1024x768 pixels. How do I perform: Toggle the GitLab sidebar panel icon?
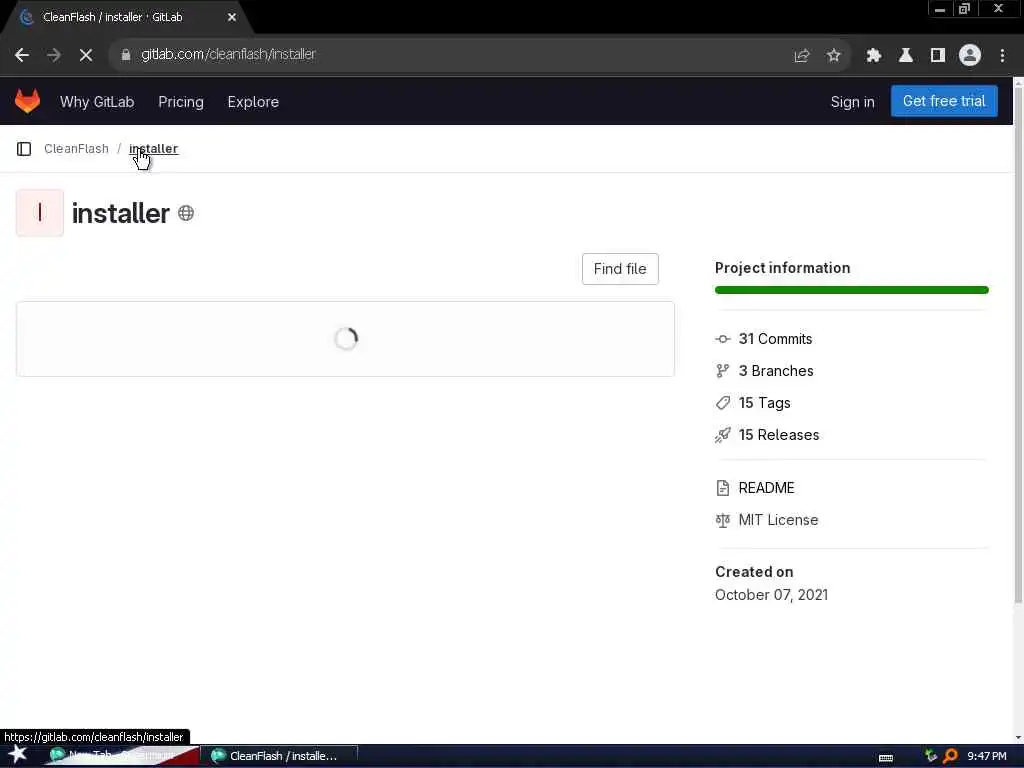tap(24, 149)
